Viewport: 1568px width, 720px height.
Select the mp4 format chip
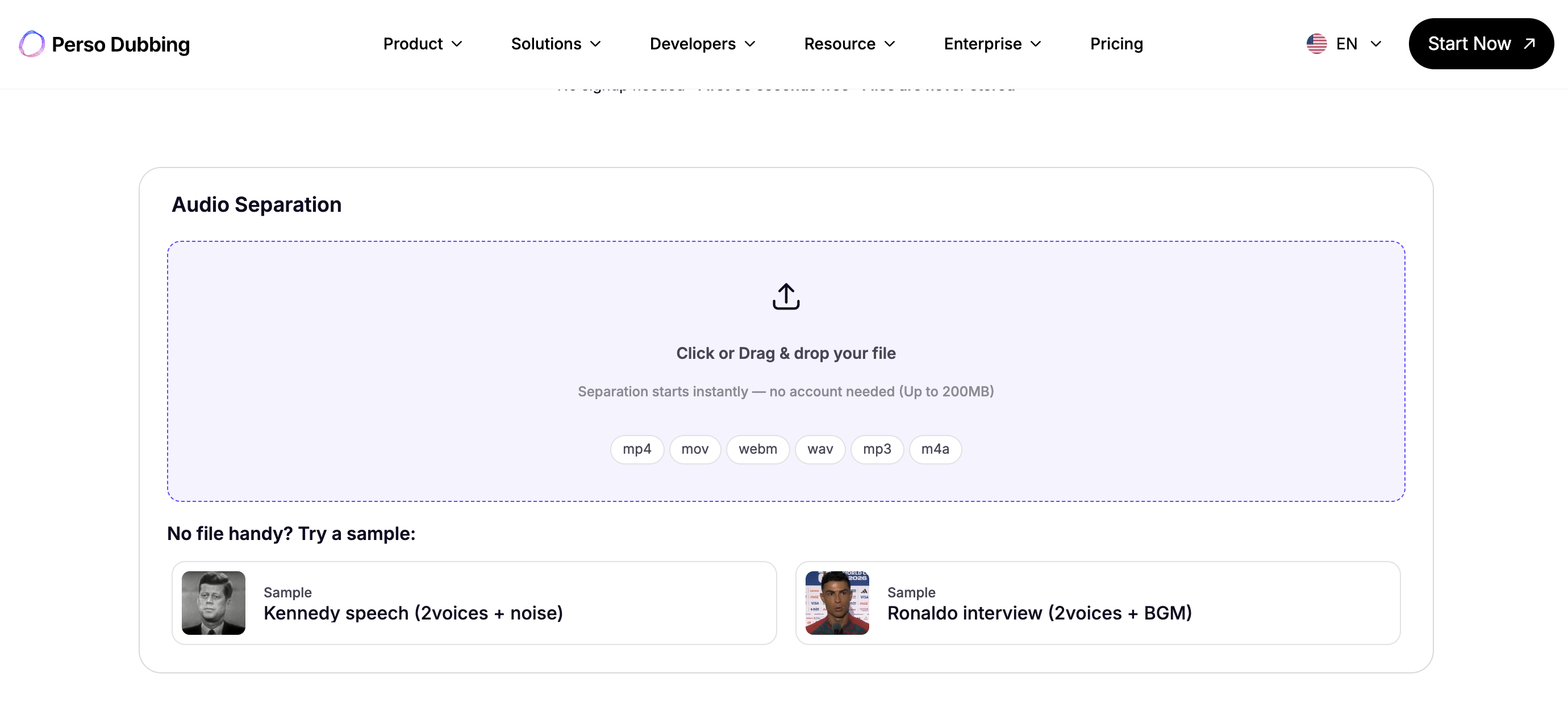point(637,449)
